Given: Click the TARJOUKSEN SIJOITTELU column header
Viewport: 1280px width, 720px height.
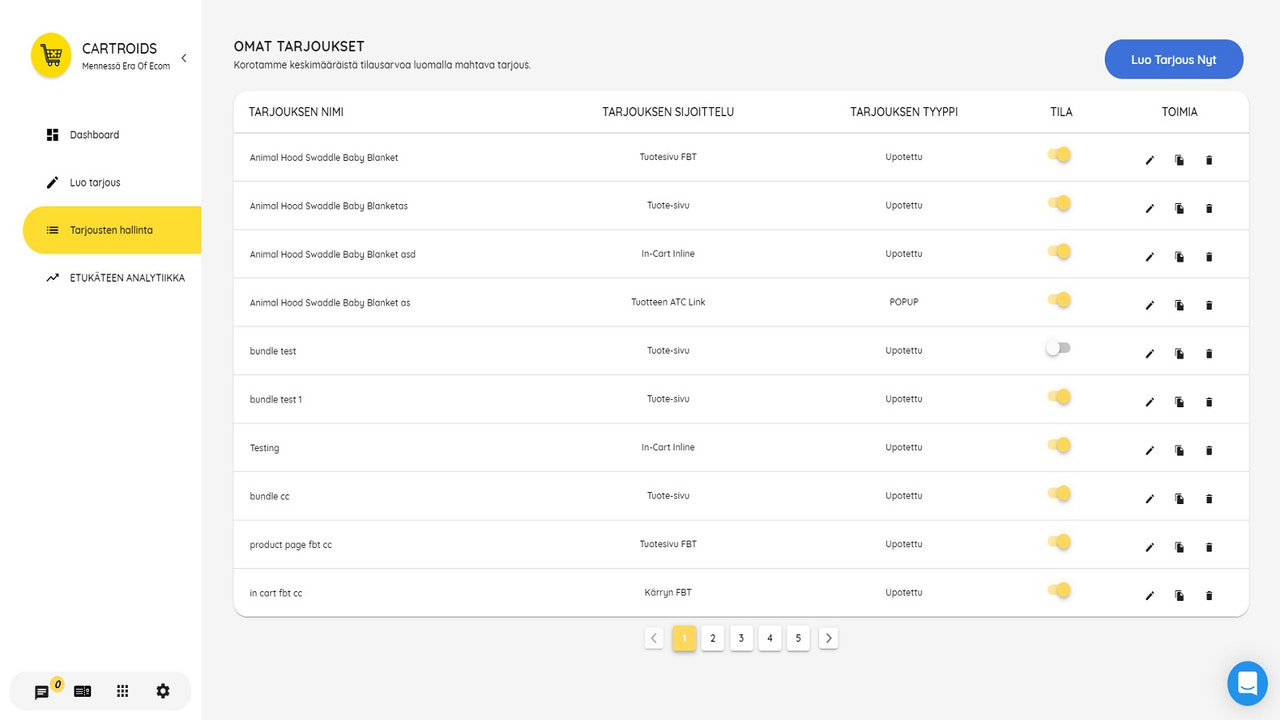Looking at the screenshot, I should (x=668, y=112).
